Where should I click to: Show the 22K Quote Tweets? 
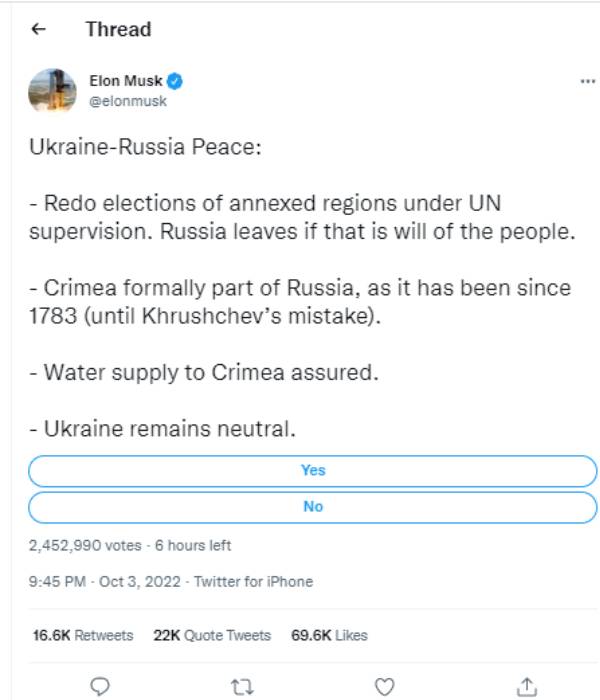[212, 635]
